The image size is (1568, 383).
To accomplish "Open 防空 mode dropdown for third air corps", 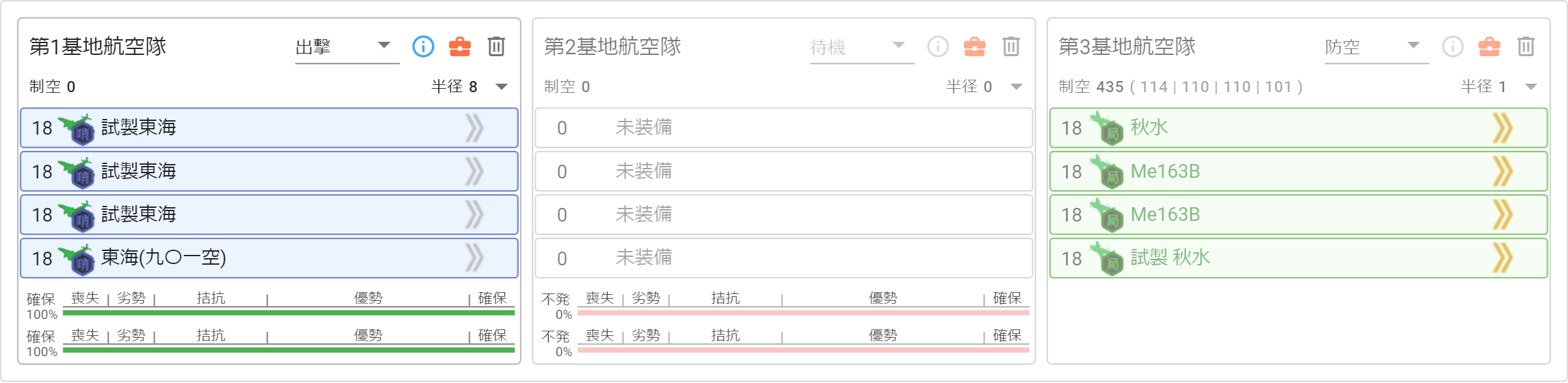I will pyautogui.click(x=1377, y=47).
